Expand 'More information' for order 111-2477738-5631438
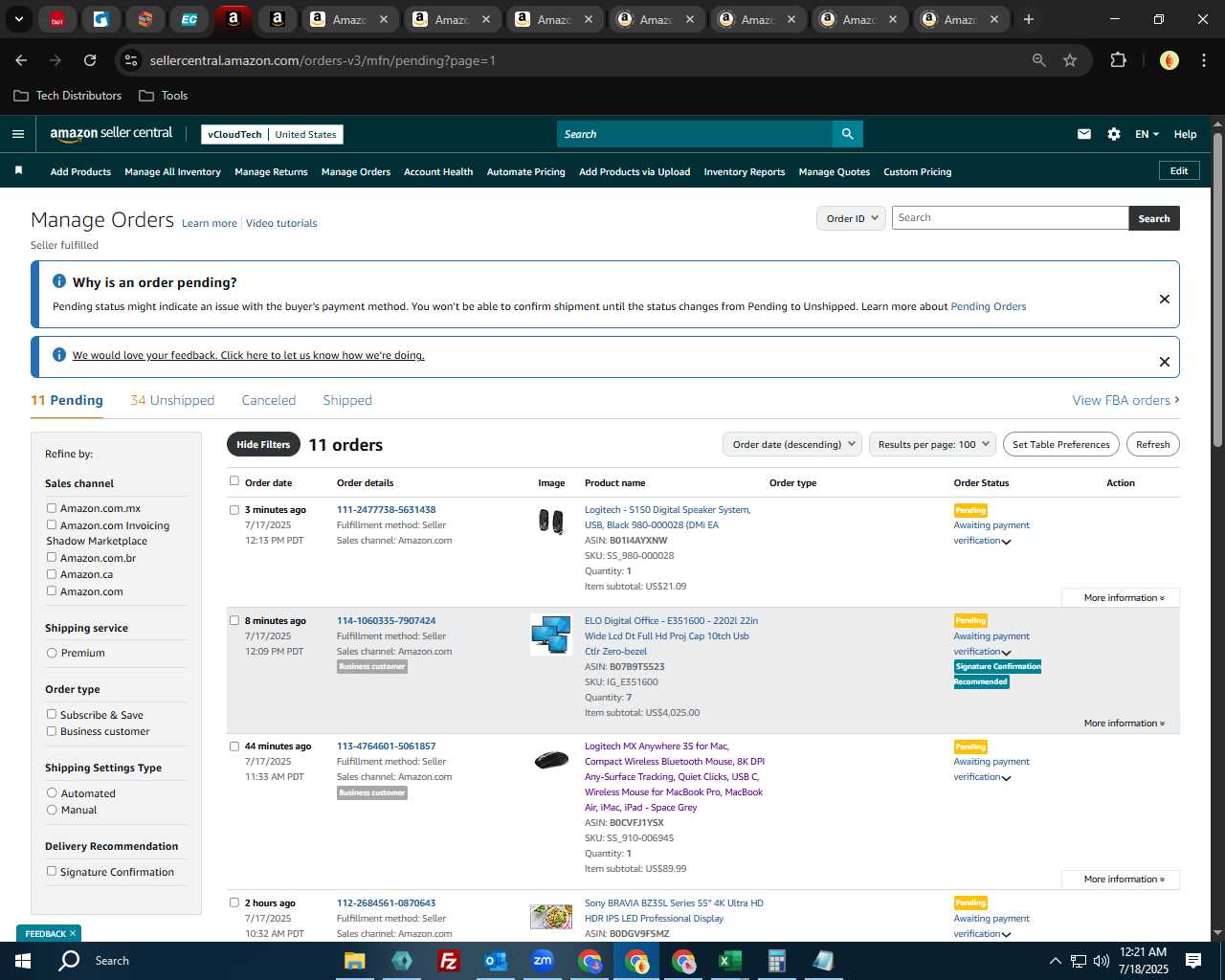Screen dimensions: 1225x980 click(x=1124, y=597)
